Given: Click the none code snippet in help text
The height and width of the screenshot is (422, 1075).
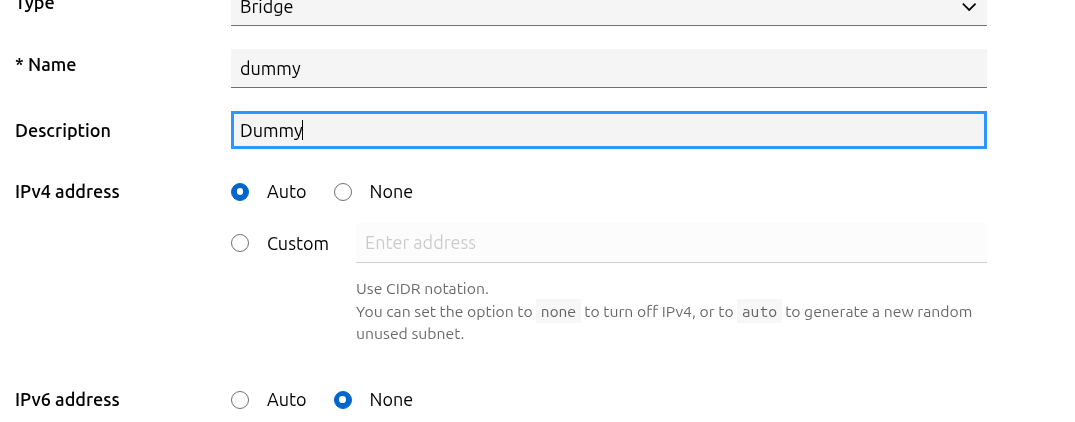Looking at the screenshot, I should point(558,312).
